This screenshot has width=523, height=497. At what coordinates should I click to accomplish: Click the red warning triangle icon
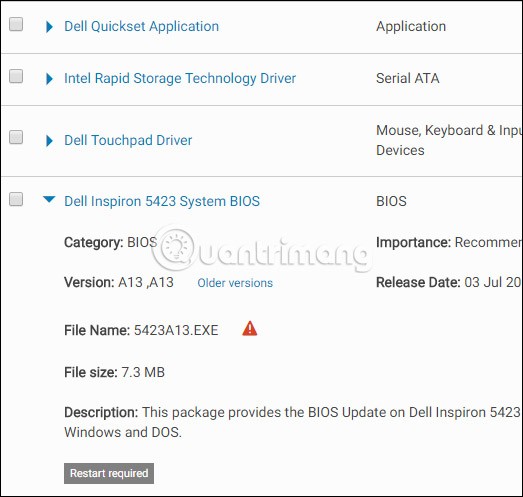[249, 329]
